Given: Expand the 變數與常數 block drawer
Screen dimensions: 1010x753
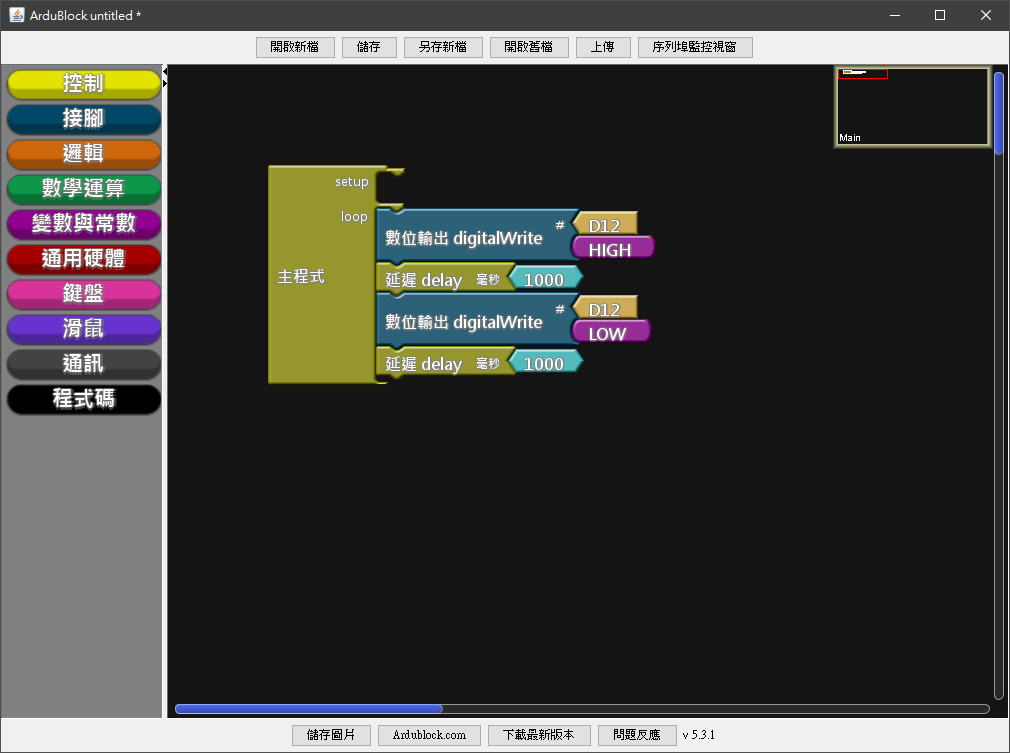Looking at the screenshot, I should point(83,224).
